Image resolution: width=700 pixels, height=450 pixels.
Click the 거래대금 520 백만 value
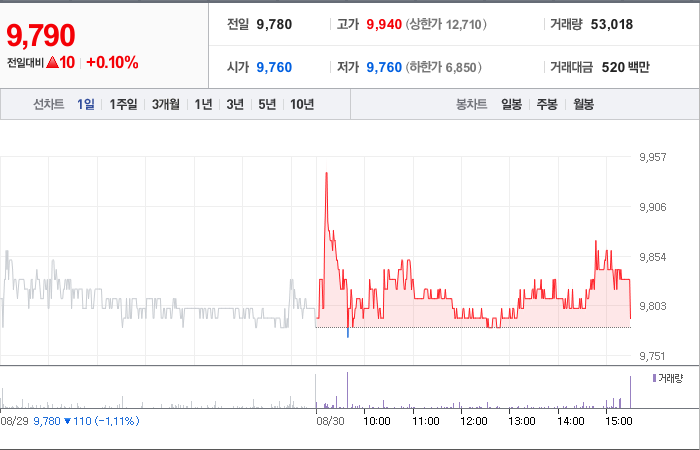[x=625, y=67]
